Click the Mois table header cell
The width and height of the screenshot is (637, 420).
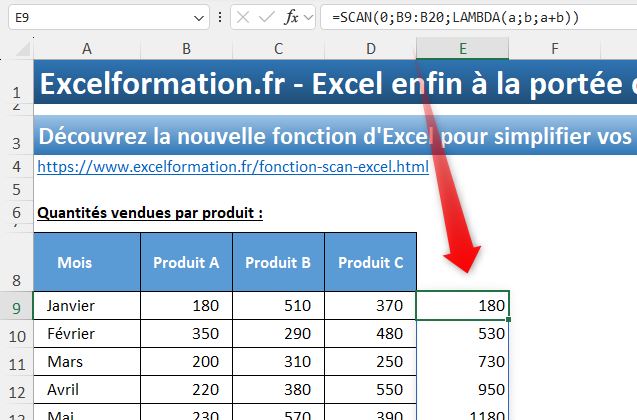coord(87,263)
